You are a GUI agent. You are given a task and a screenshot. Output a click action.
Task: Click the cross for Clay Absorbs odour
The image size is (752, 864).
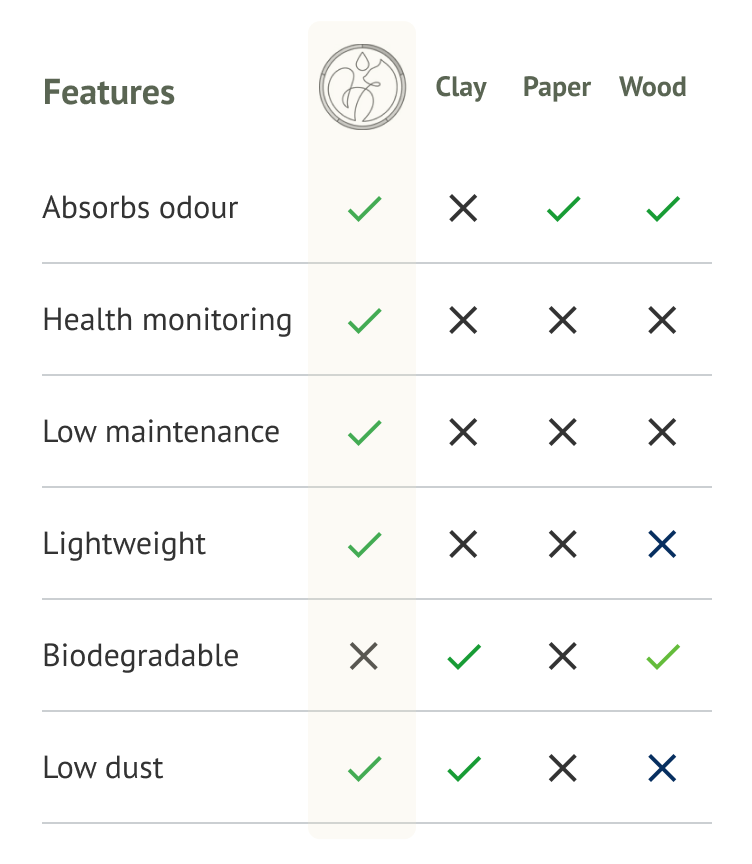pyautogui.click(x=463, y=208)
